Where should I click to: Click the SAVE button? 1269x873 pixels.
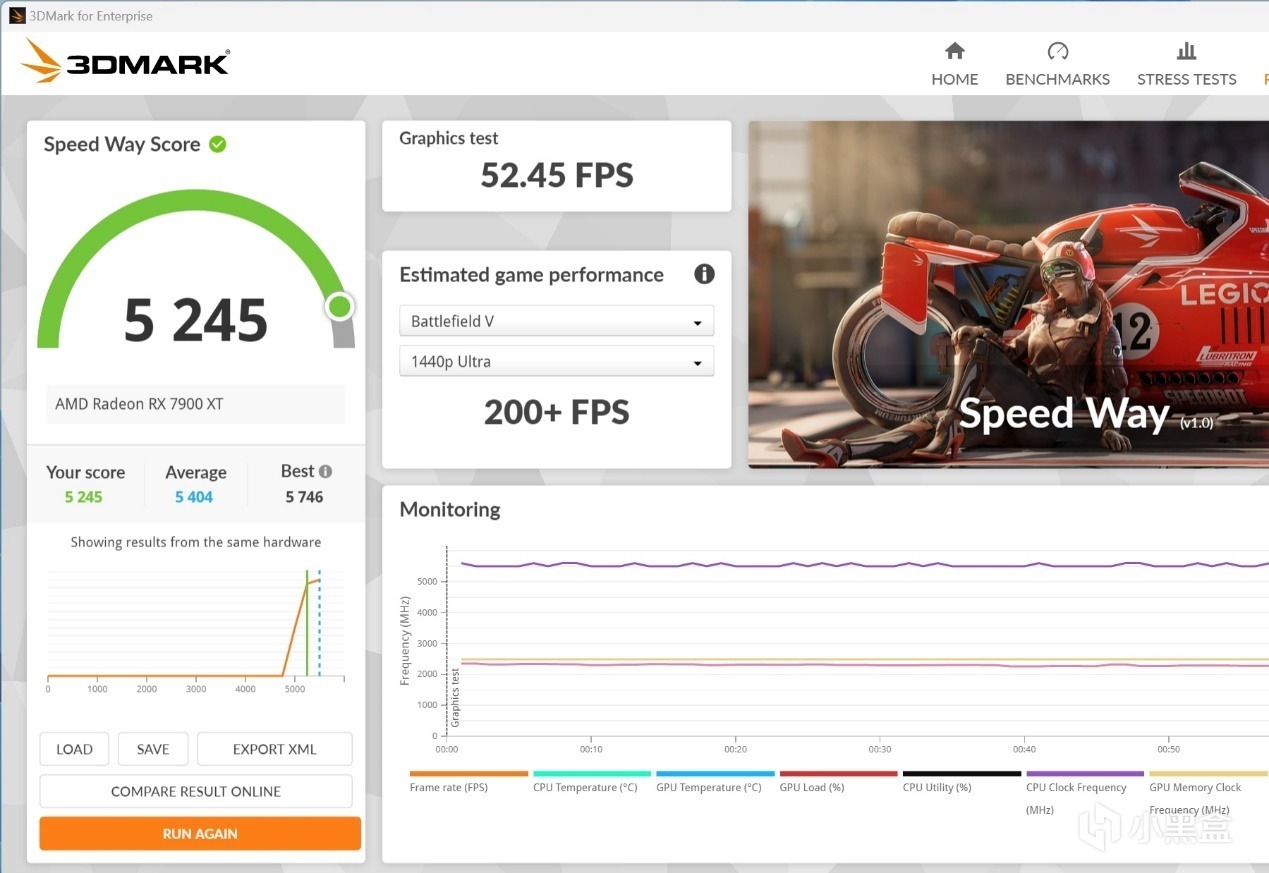[153, 749]
